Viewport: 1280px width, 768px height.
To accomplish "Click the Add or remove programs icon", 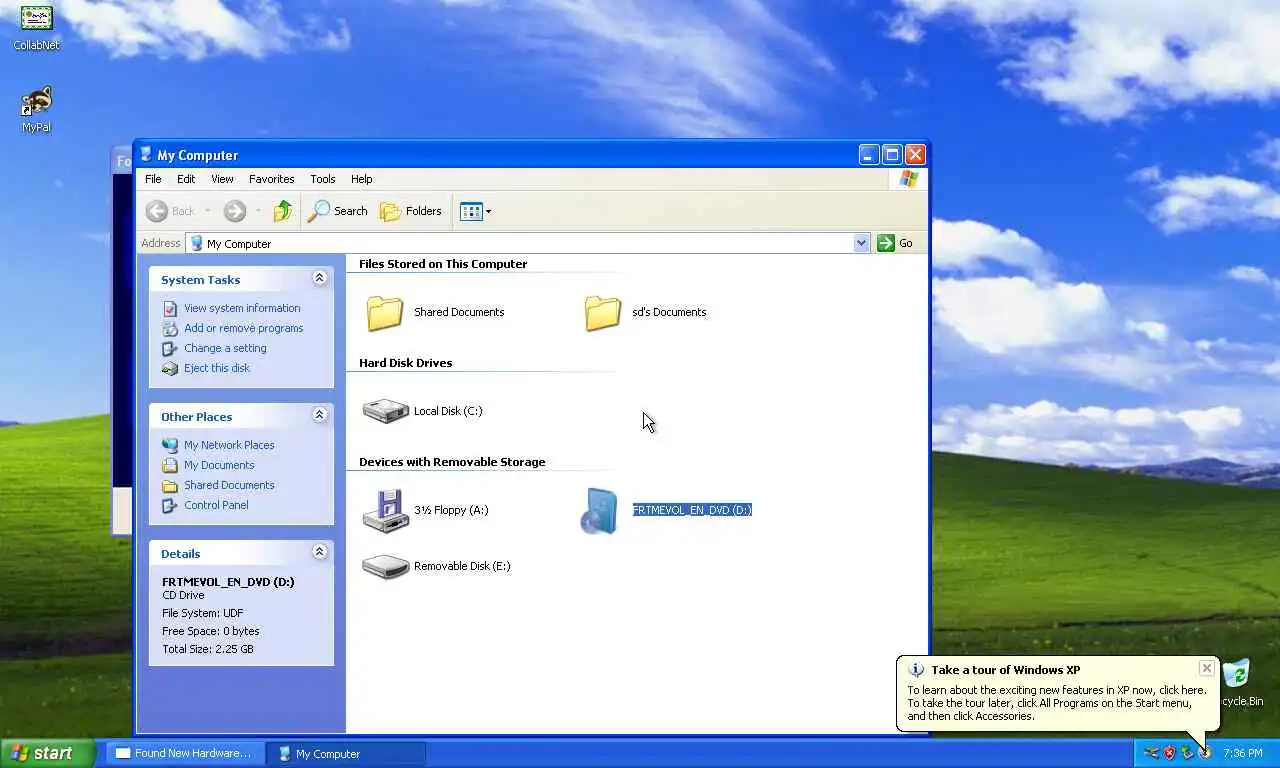I will click(170, 328).
